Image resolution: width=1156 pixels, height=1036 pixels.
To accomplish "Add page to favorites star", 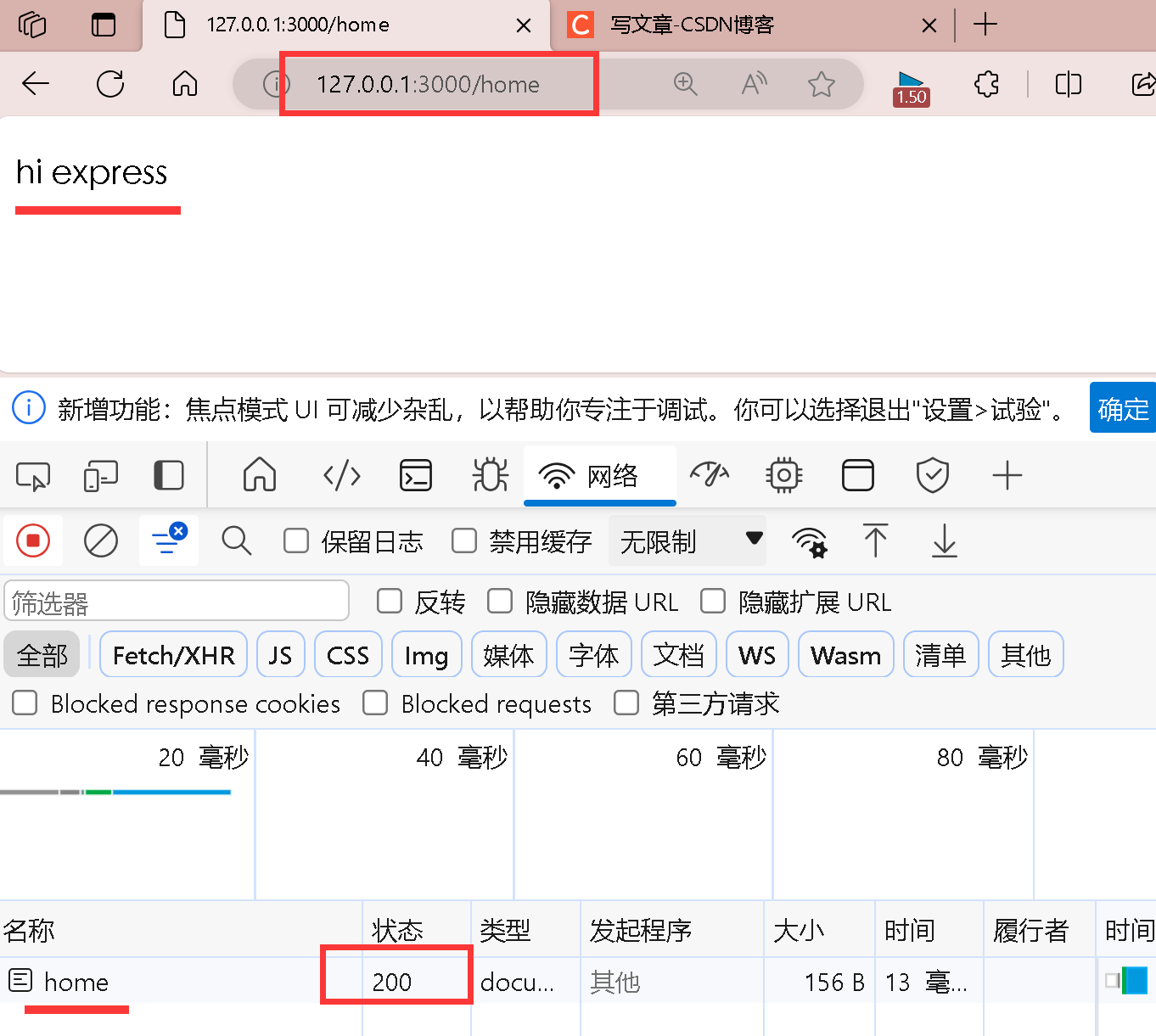I will [821, 83].
